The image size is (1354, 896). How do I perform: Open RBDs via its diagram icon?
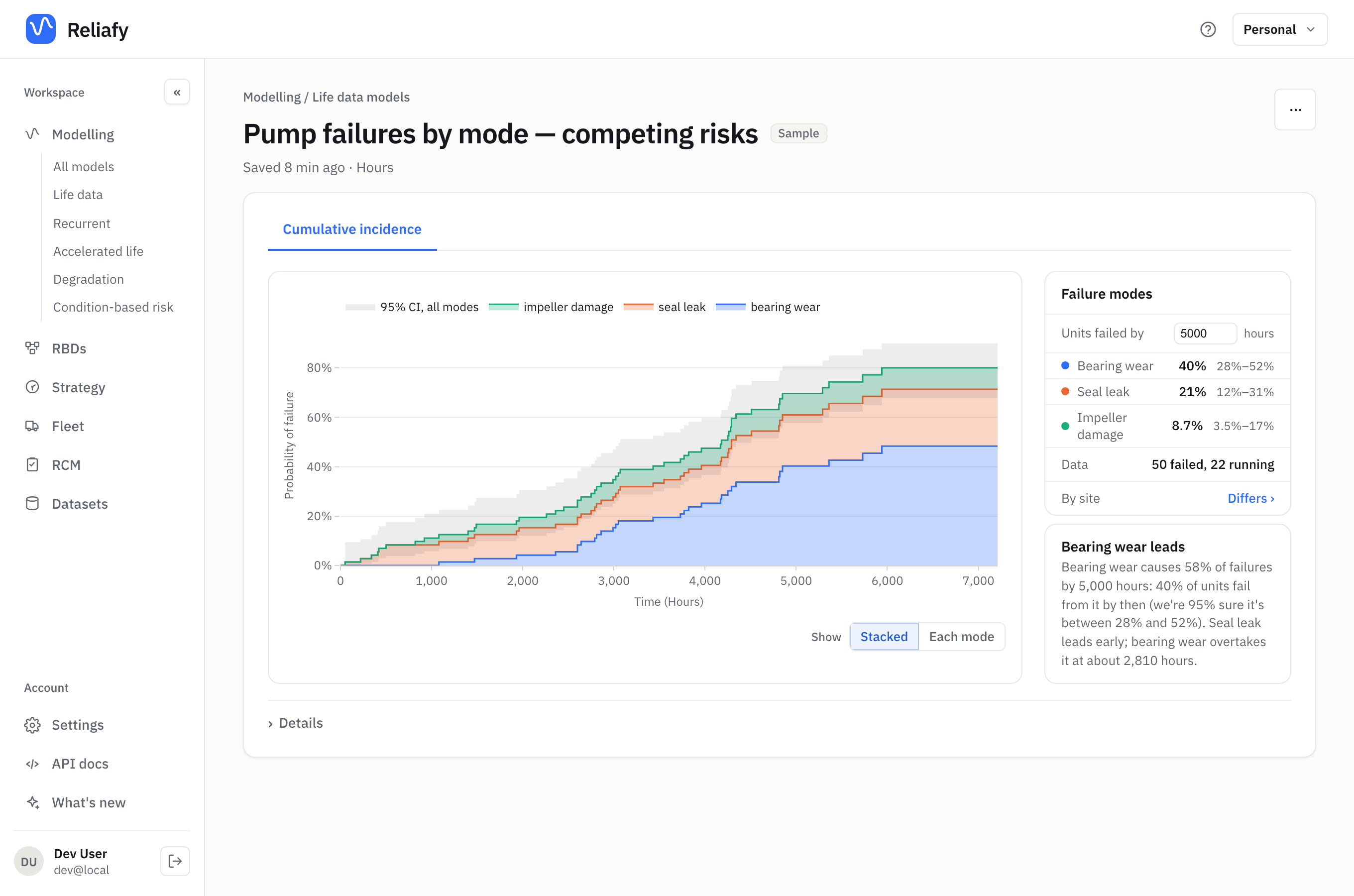pyautogui.click(x=32, y=348)
